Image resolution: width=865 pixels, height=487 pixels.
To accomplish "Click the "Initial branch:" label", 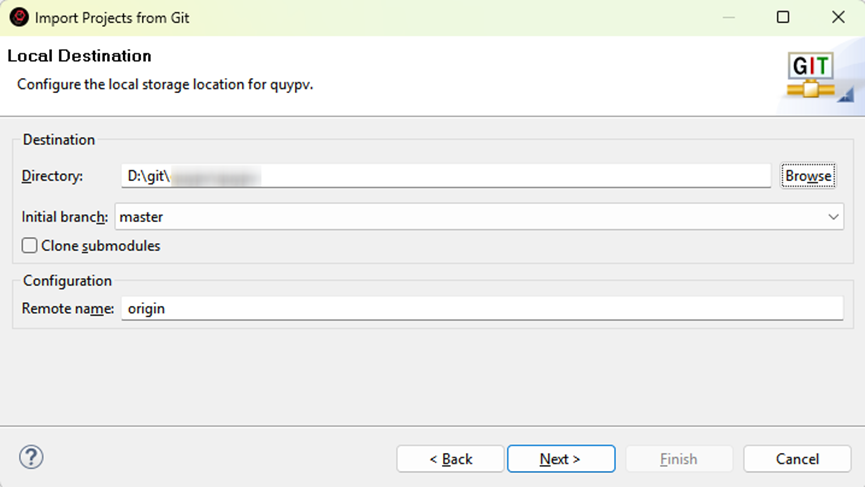I will coord(64,217).
